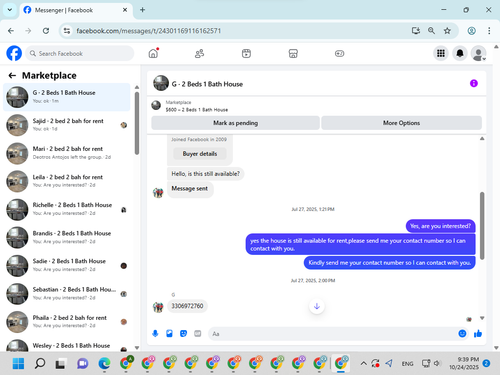
Task: Open Sadie - 2 Beds 1 Bath House chat
Action: tap(67, 265)
